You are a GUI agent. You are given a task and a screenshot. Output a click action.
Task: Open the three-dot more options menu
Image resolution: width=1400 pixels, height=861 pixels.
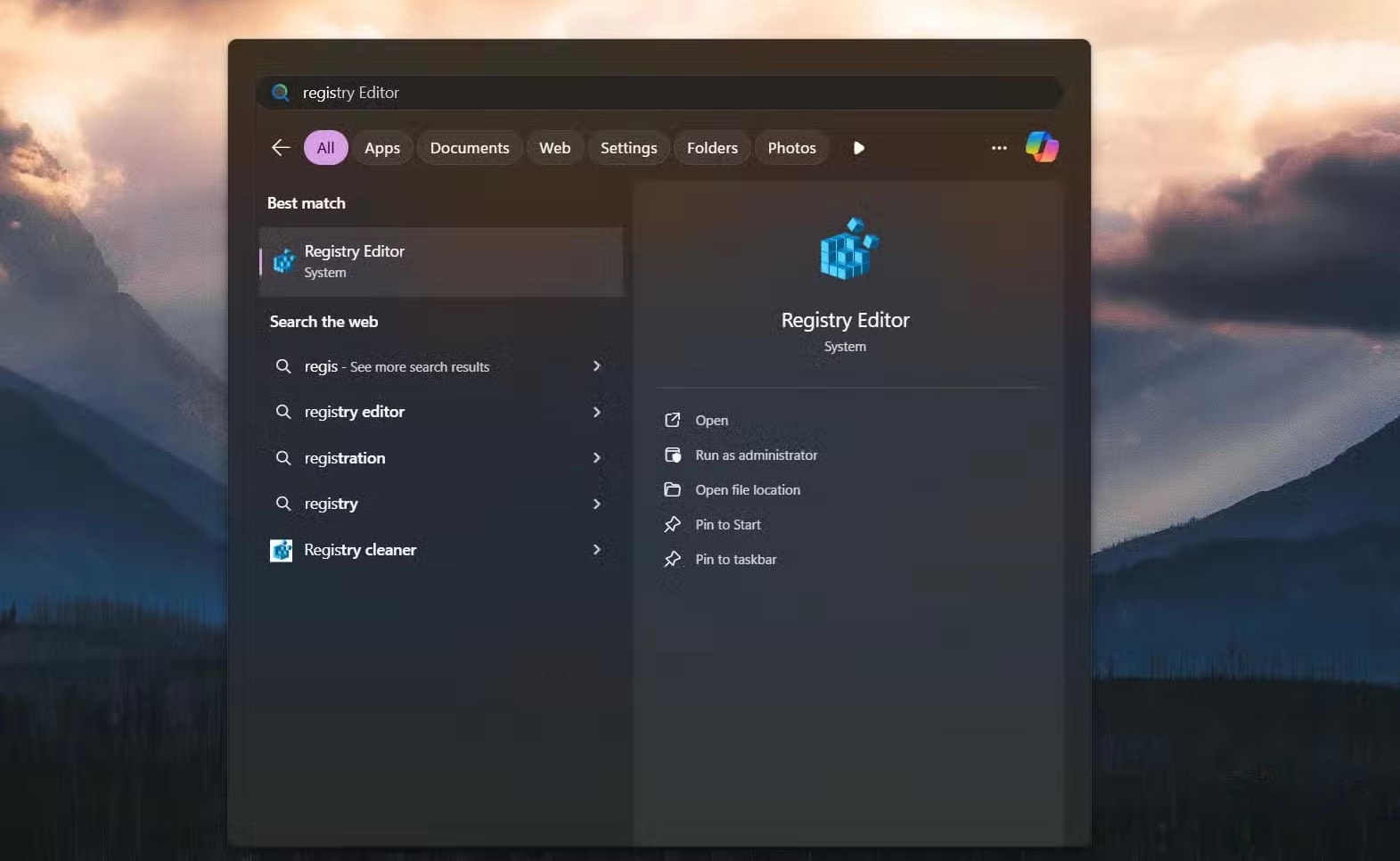pos(999,148)
